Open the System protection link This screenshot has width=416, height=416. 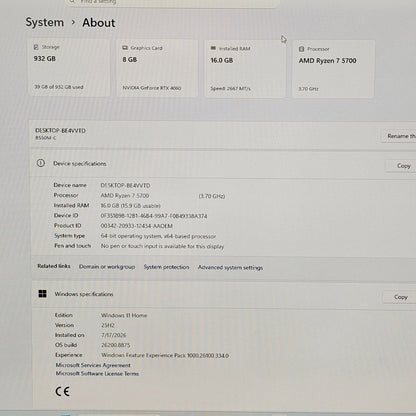[x=166, y=267]
